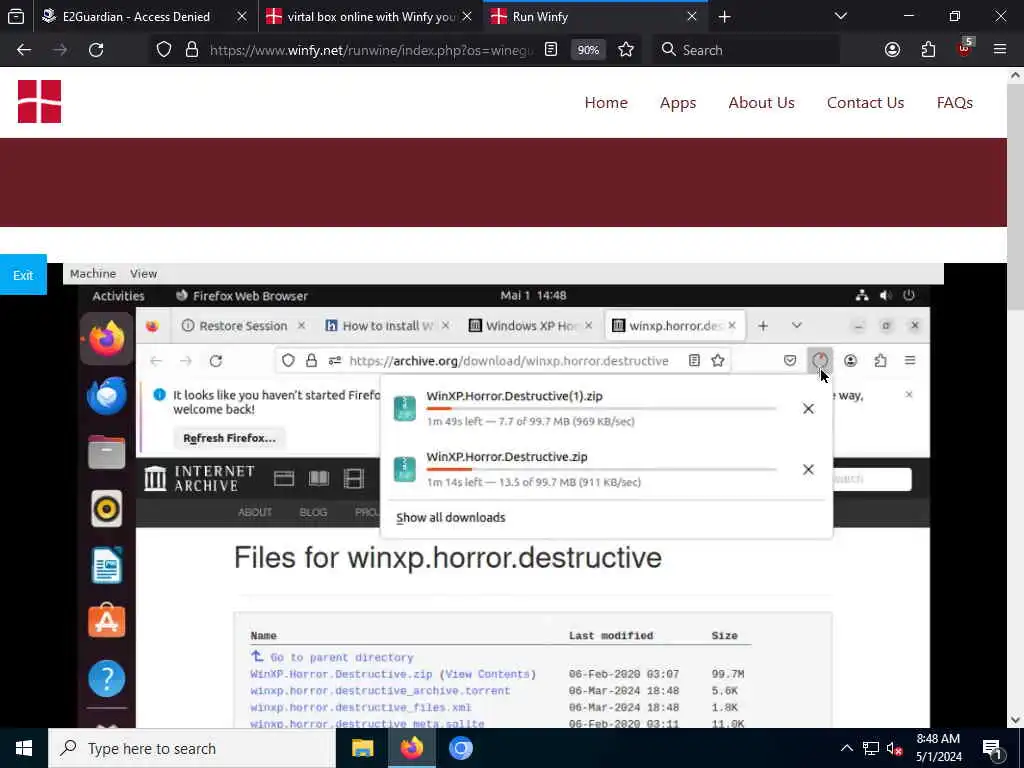The image size is (1024, 768).
Task: Click the blue Exit button
Action: [23, 275]
